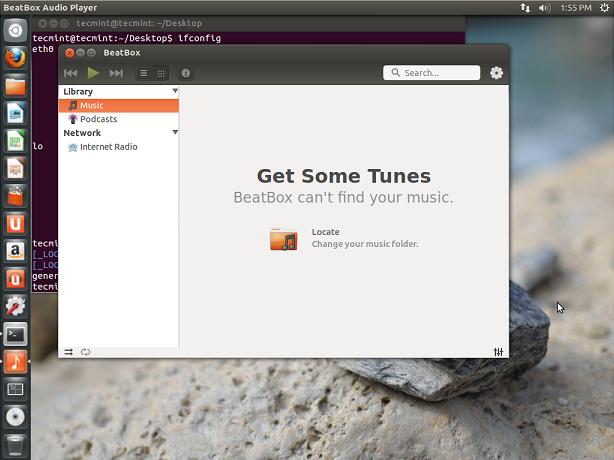Maximize the BeatBox window
Screen dimensions: 614x460
click(91, 53)
